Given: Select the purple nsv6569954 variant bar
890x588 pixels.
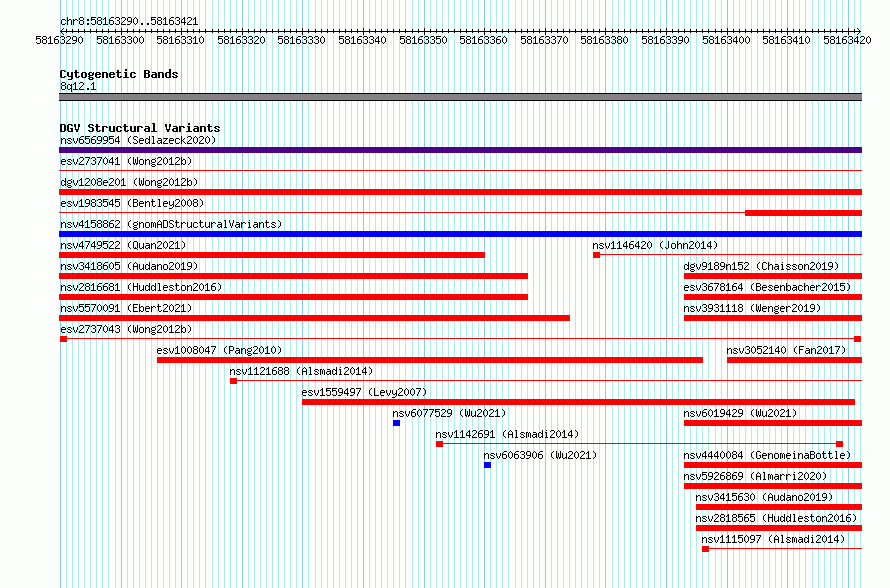Looking at the screenshot, I should (x=460, y=150).
